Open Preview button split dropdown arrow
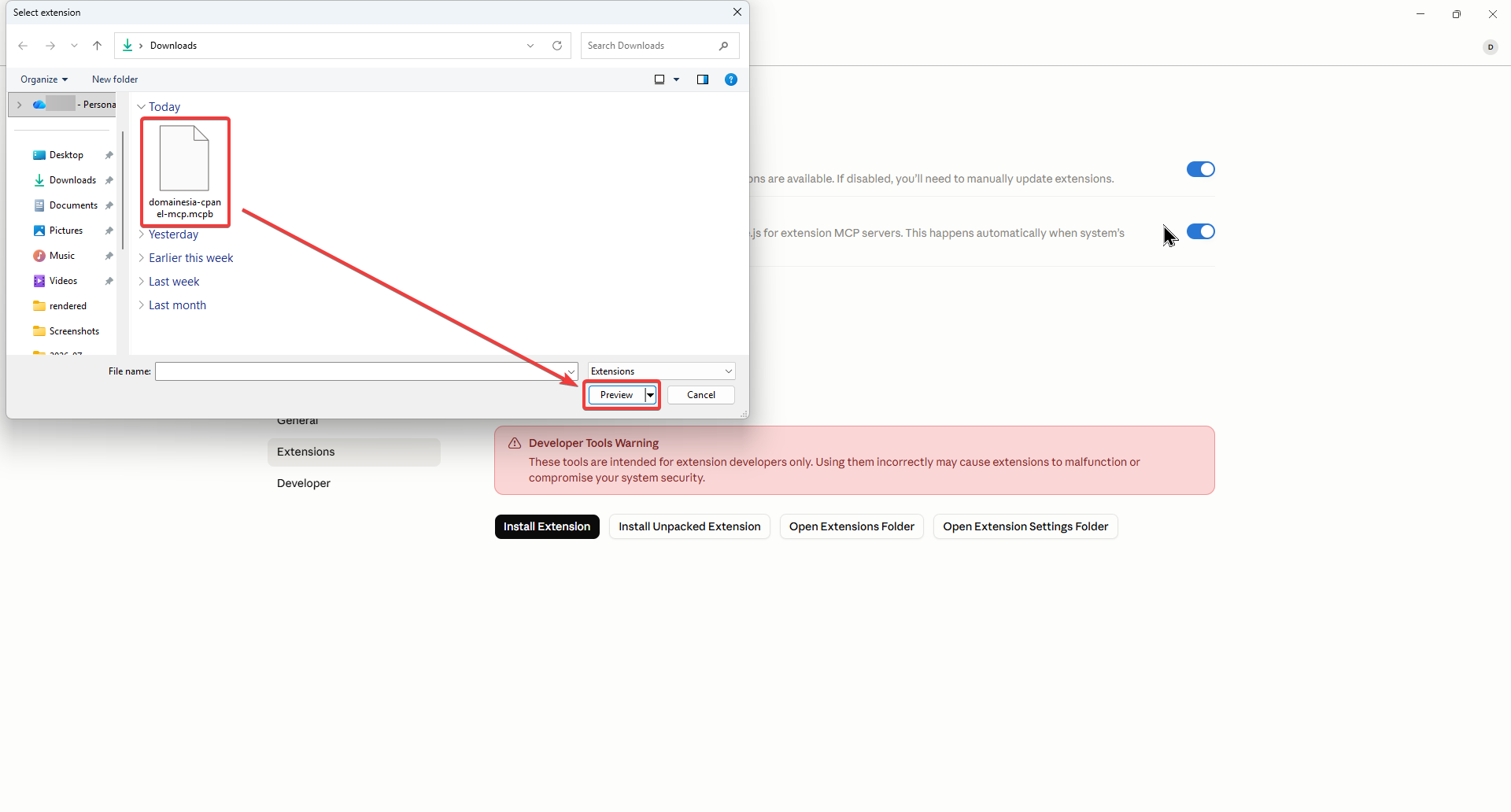 pyautogui.click(x=651, y=395)
